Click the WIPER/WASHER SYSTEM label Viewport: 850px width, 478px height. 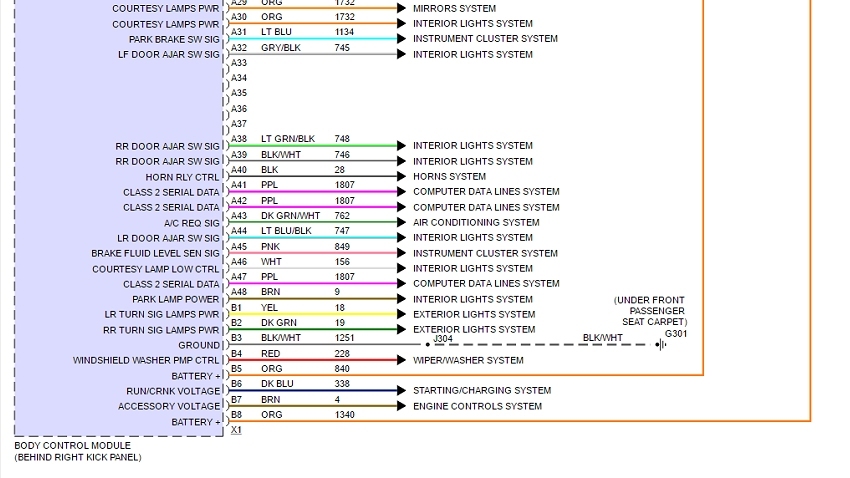point(468,360)
